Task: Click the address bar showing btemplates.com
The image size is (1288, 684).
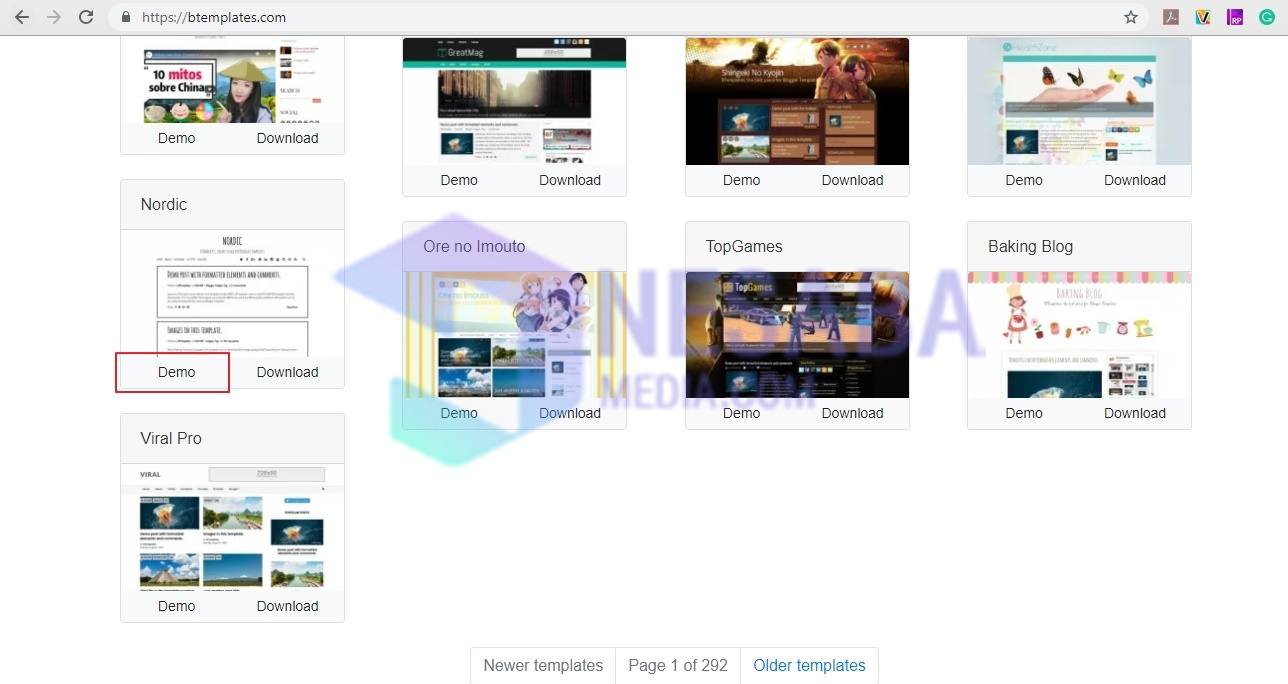Action: tap(600, 17)
